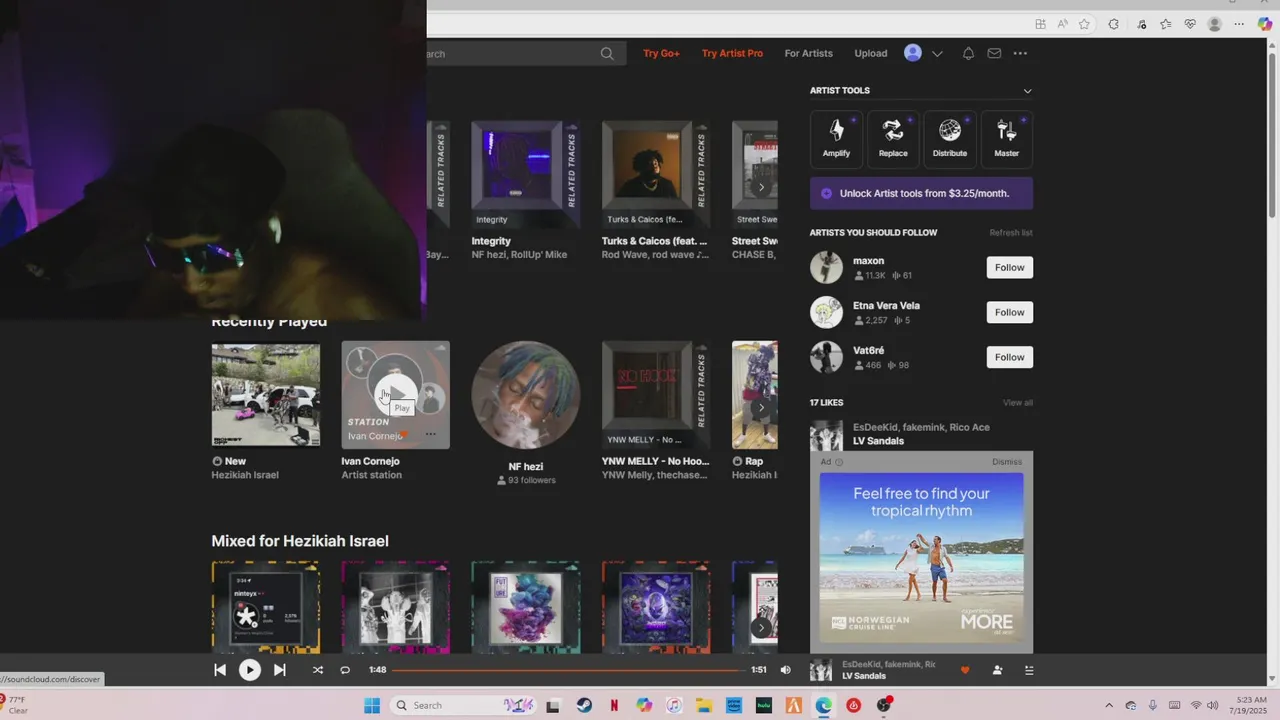
Task: Open browser Extensions puzzle icon
Action: point(1113,24)
